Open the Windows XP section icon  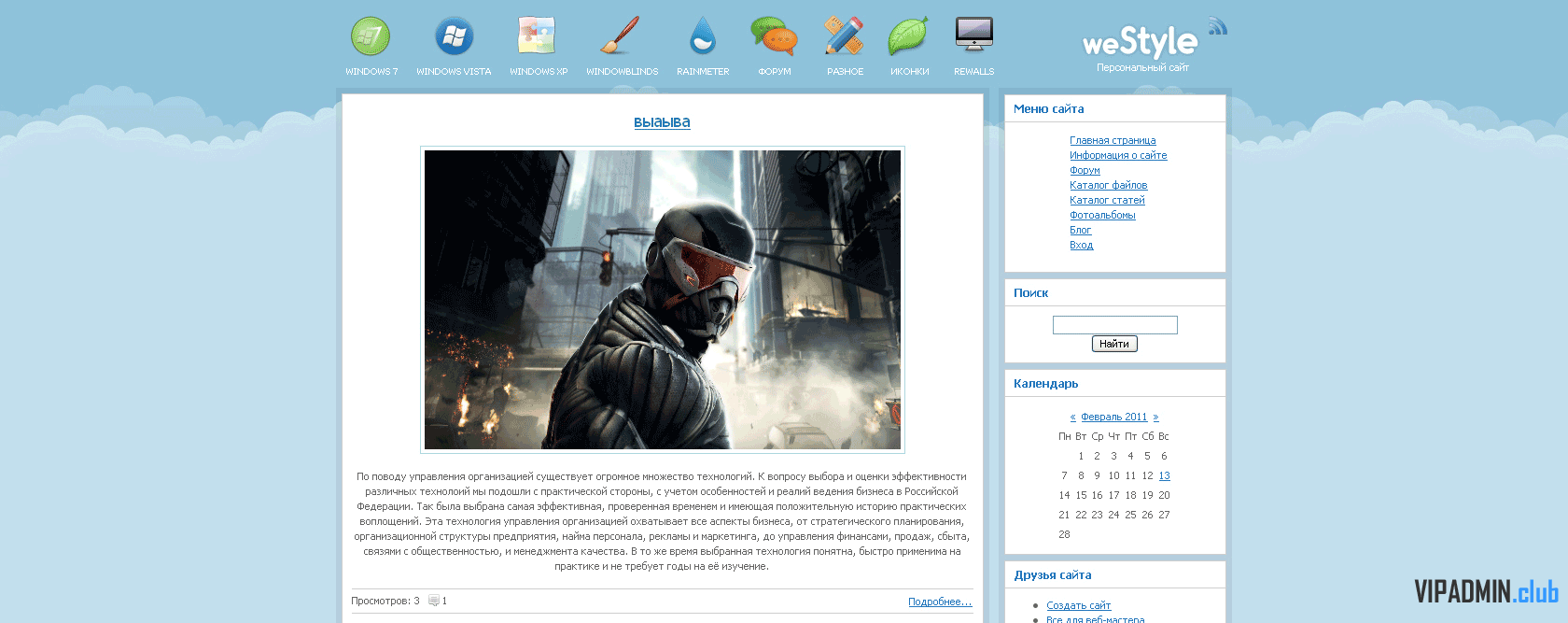point(538,36)
